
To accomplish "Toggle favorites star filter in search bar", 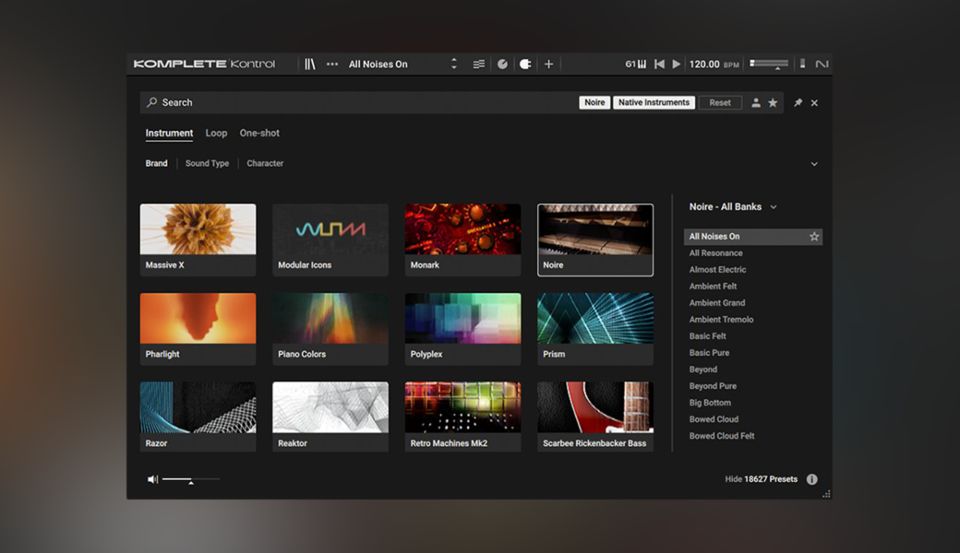I will [772, 103].
